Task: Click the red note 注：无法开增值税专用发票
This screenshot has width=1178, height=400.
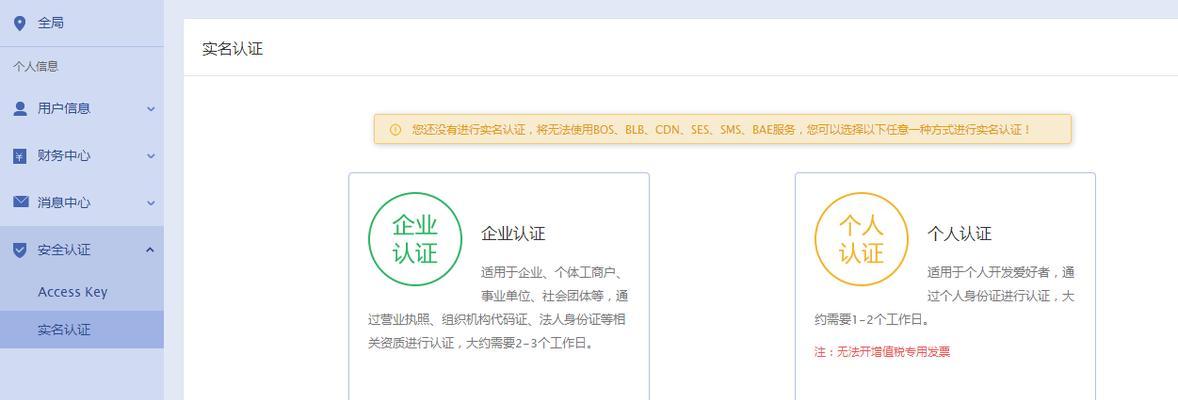Action: pos(882,351)
